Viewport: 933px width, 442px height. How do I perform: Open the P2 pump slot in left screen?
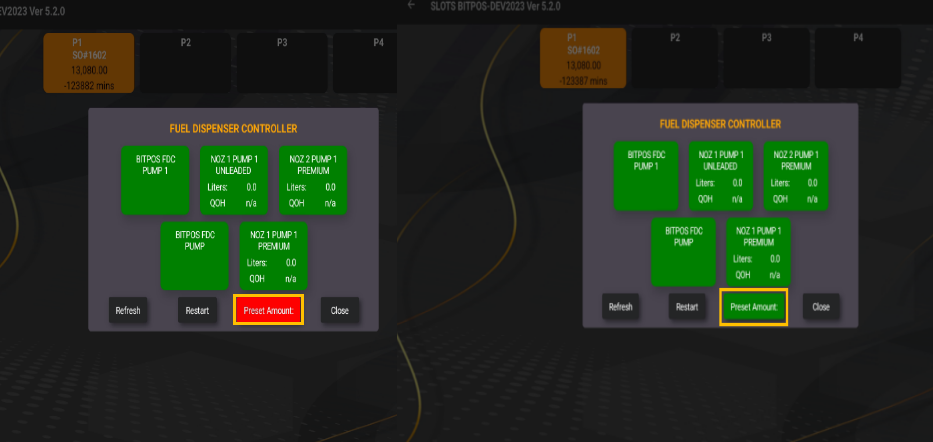[186, 62]
